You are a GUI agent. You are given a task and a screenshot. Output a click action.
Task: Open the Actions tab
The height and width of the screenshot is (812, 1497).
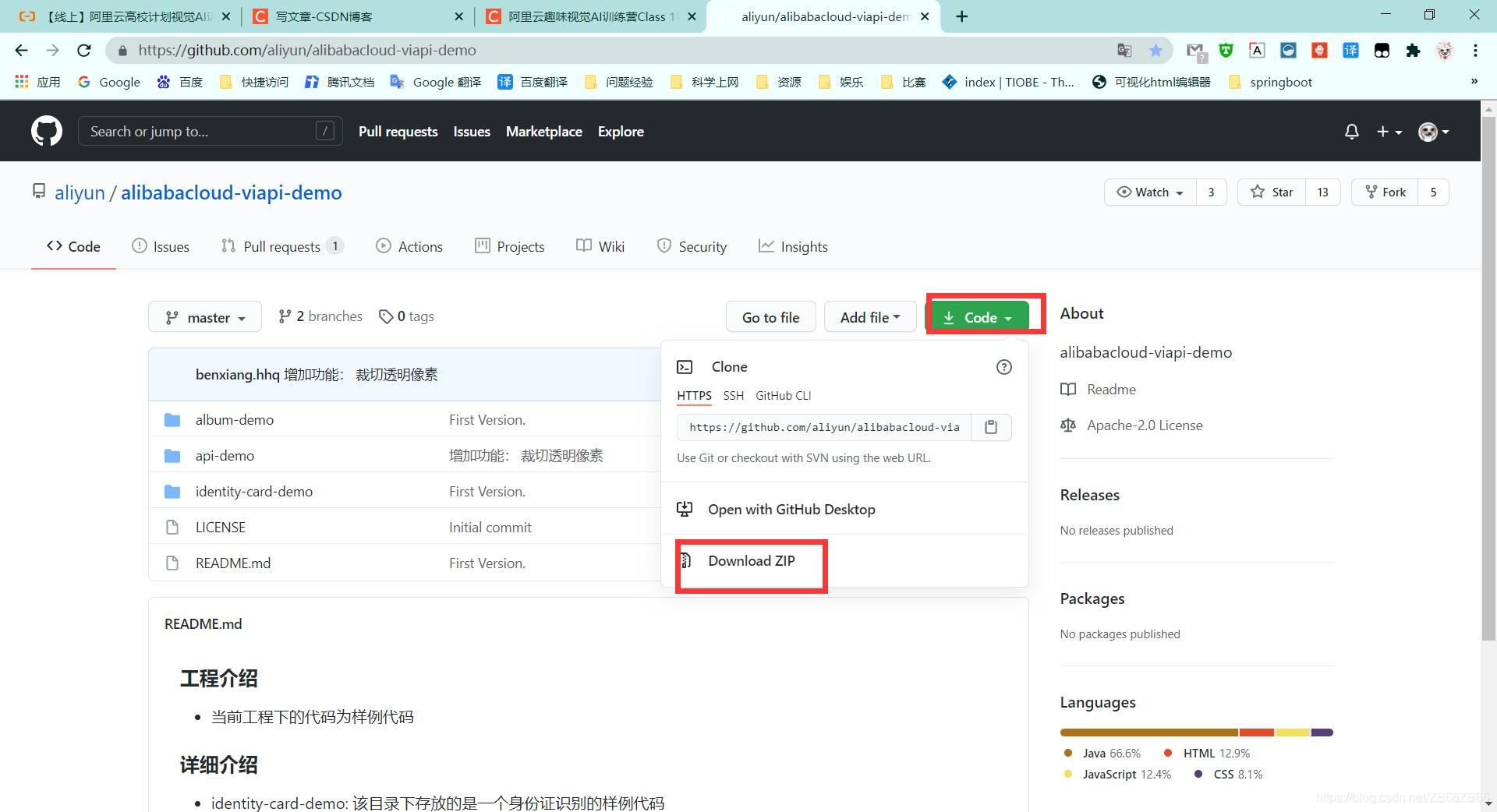point(409,246)
